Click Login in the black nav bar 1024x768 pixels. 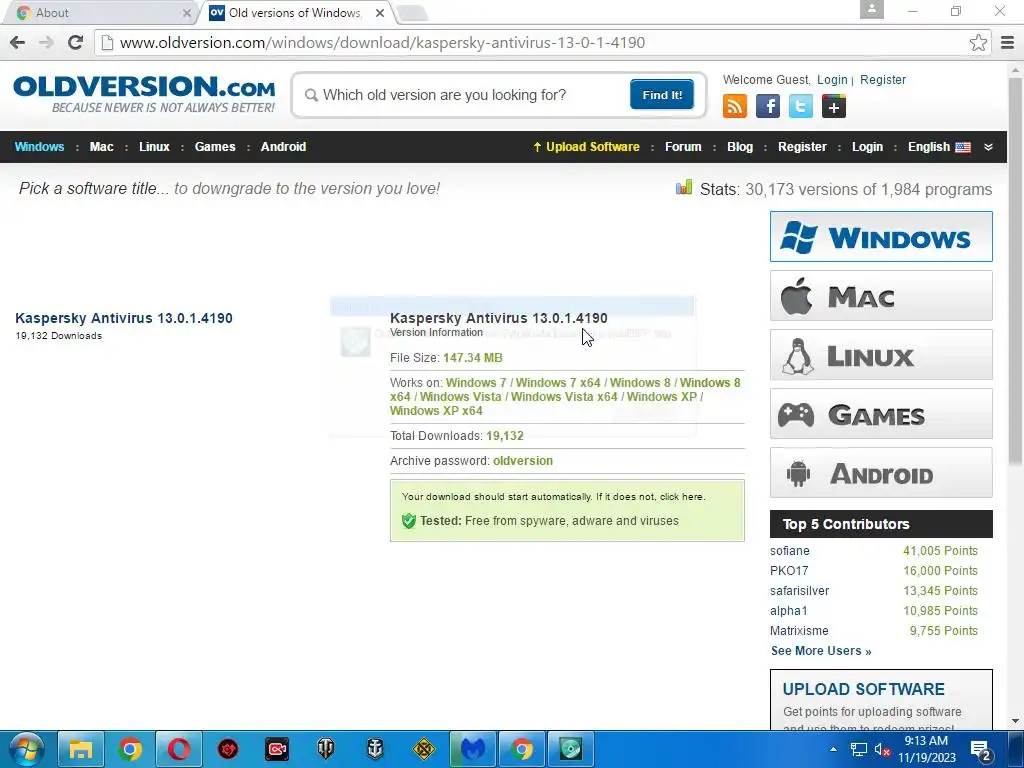click(x=867, y=146)
